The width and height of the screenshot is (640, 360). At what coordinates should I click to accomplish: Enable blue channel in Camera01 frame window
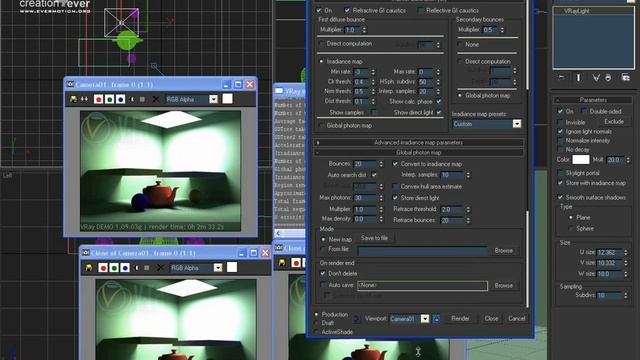(x=120, y=99)
